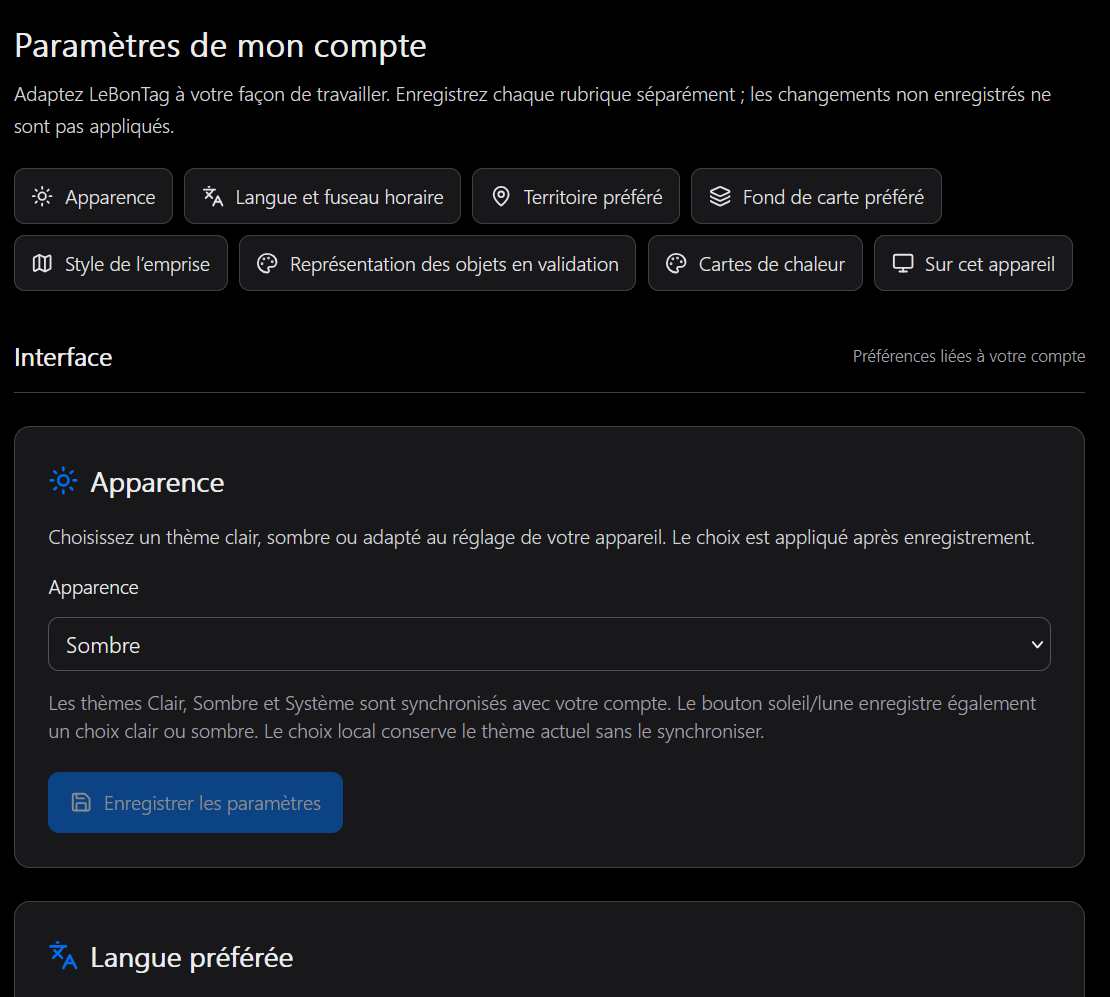Image resolution: width=1110 pixels, height=997 pixels.
Task: Open Représentation des objets en validation
Action: click(x=437, y=263)
